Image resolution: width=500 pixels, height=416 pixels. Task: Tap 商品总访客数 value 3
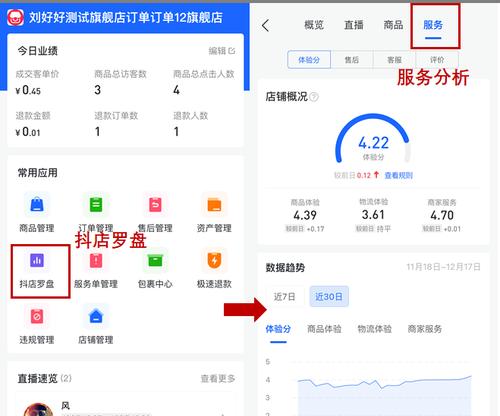pos(98,90)
